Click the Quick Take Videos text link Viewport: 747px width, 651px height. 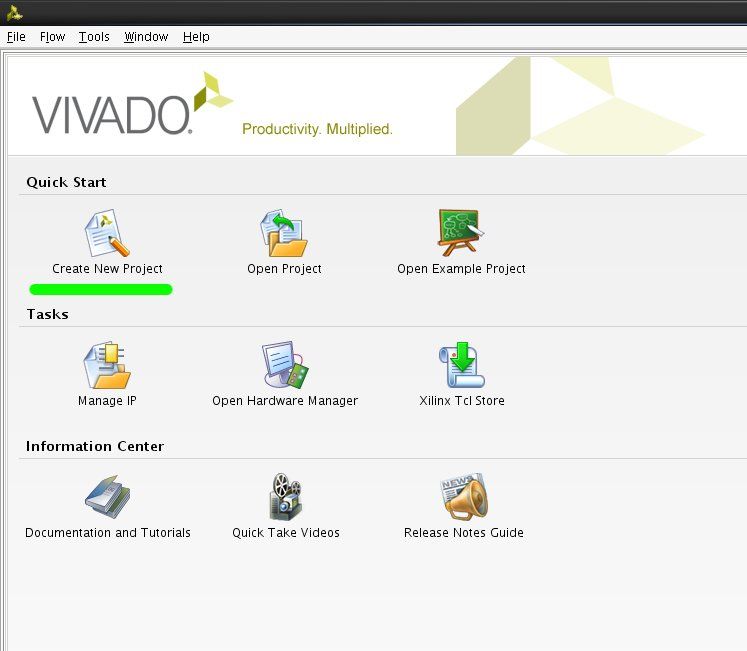(x=286, y=532)
